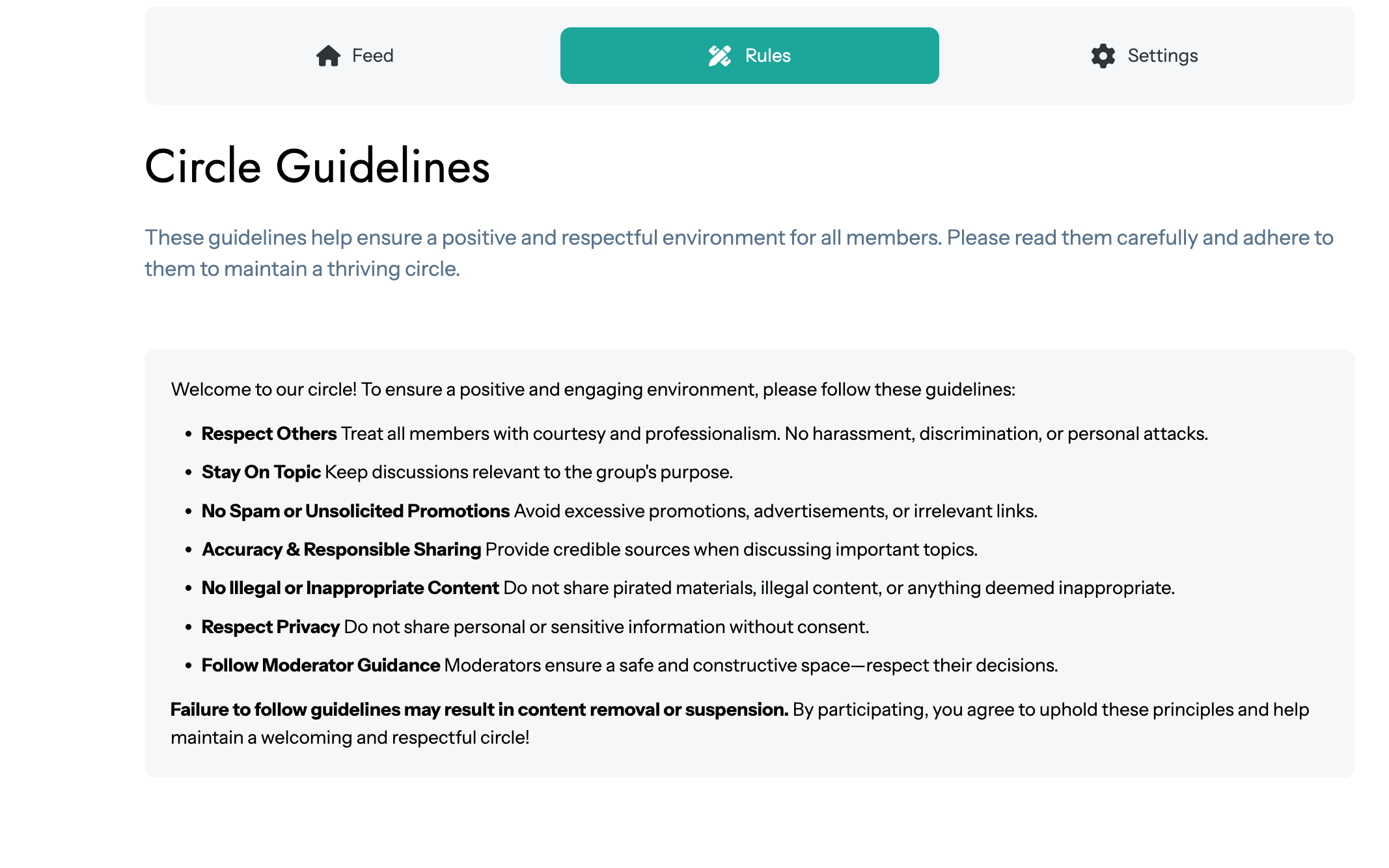Click the Circle Guidelines heading
Image resolution: width=1389 pixels, height=868 pixels.
coord(317,168)
